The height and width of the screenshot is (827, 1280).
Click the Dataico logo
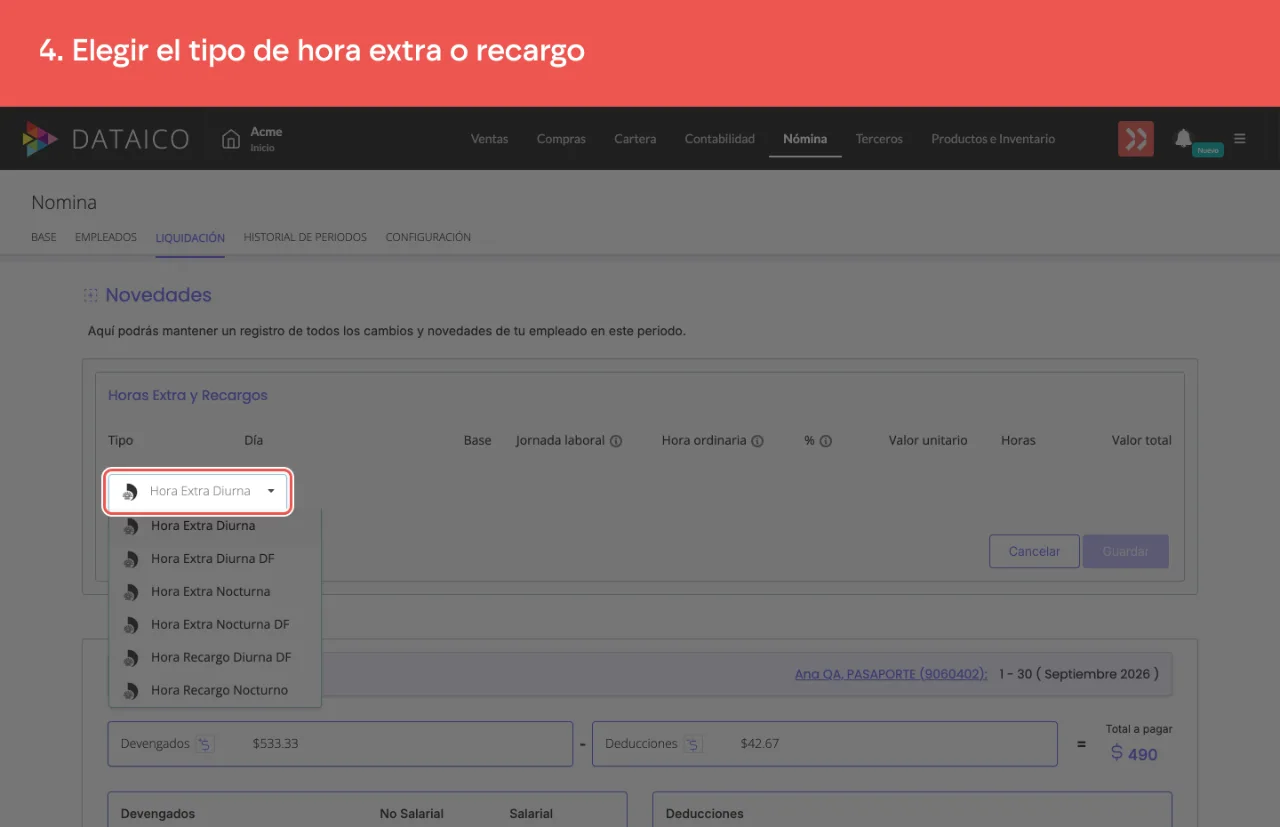105,139
